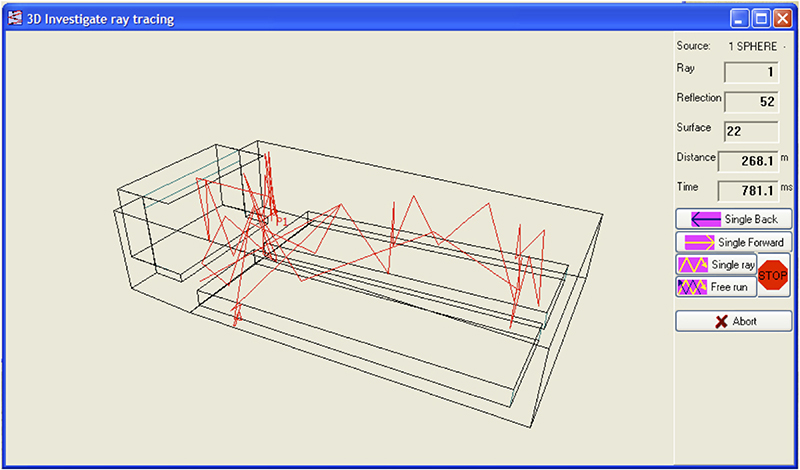Select the P1 receiver label in model
The height and width of the screenshot is (470, 800).
[282, 221]
